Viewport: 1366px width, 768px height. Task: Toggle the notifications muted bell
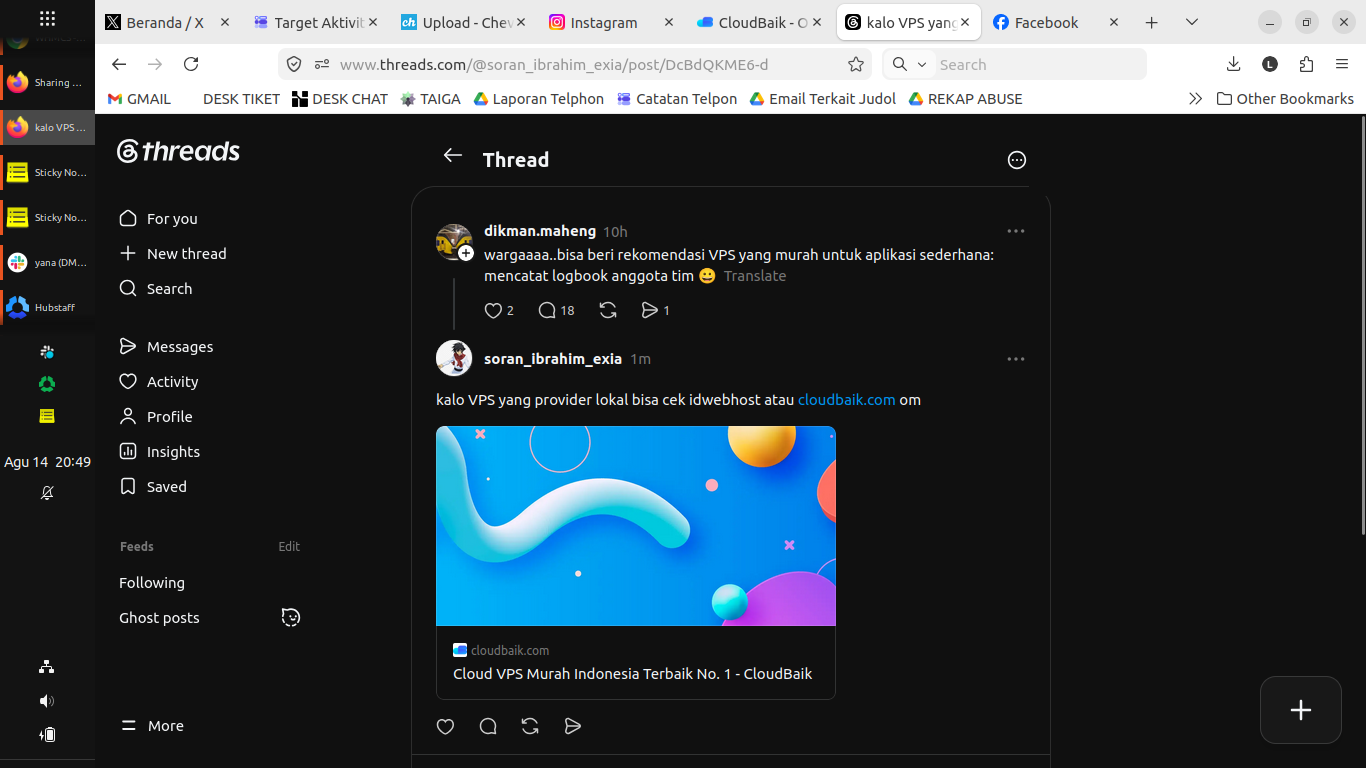pyautogui.click(x=47, y=493)
